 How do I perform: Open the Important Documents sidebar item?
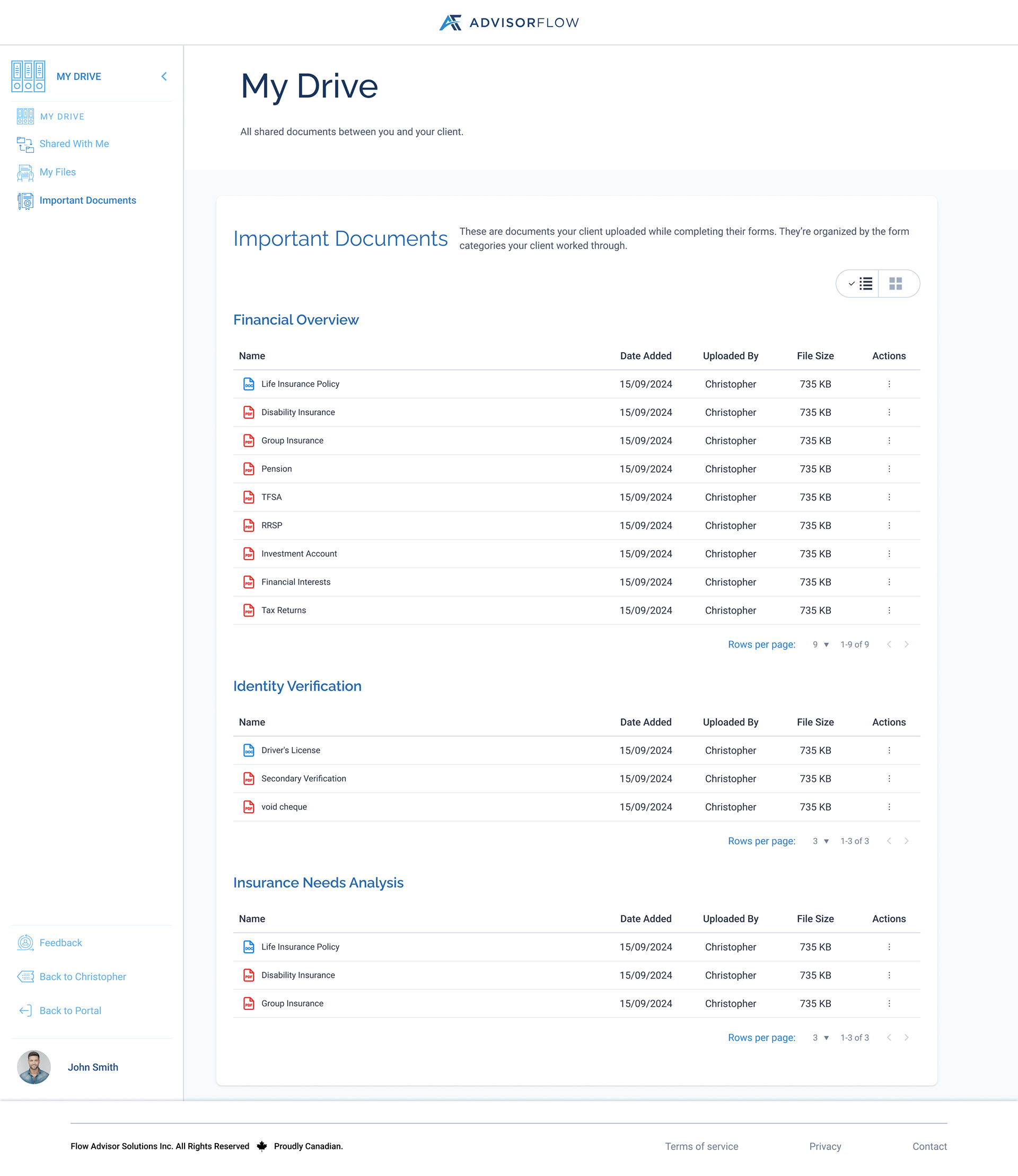click(88, 200)
